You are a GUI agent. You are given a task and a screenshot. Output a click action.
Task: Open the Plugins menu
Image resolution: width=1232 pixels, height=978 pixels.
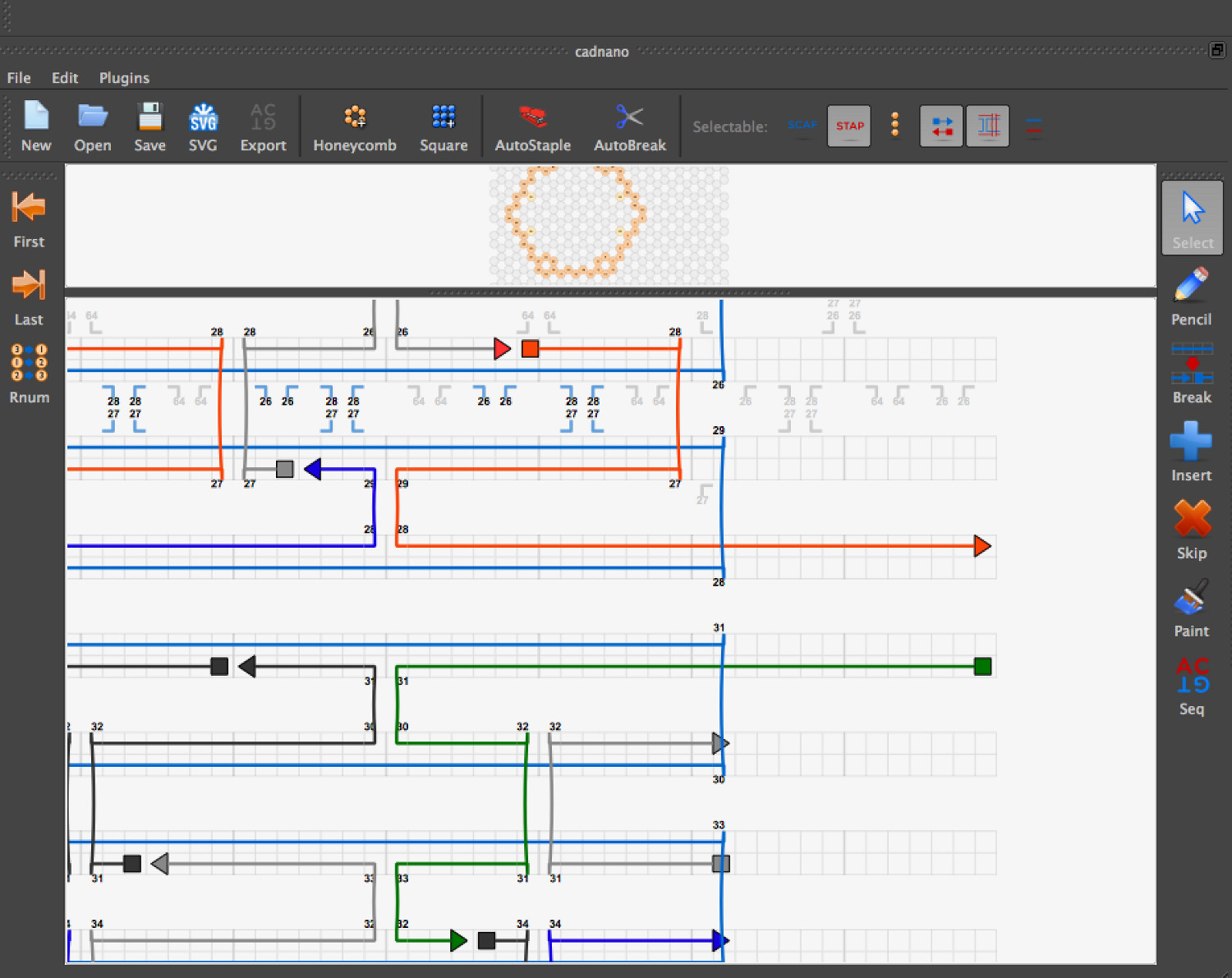124,78
